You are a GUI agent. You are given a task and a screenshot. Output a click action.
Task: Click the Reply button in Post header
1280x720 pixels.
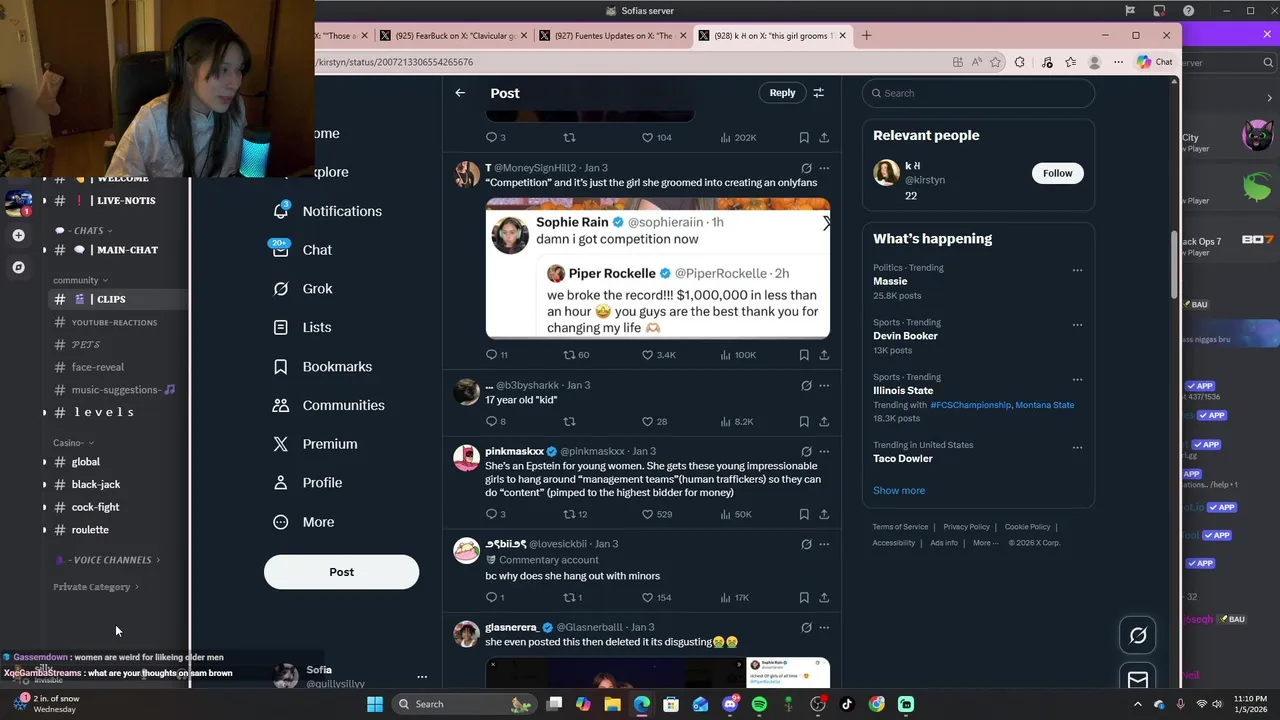(782, 93)
